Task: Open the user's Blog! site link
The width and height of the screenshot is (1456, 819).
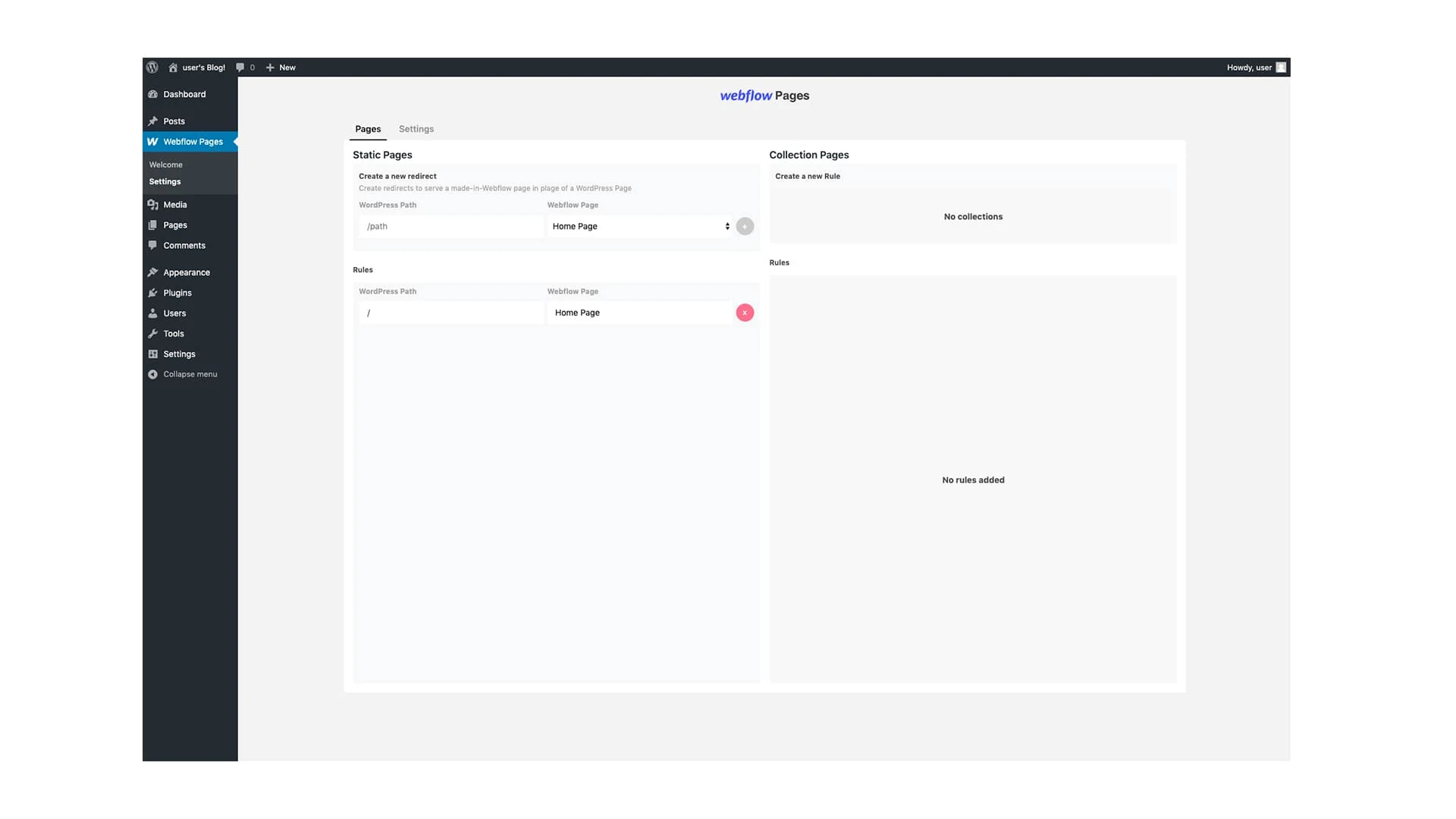Action: click(196, 67)
